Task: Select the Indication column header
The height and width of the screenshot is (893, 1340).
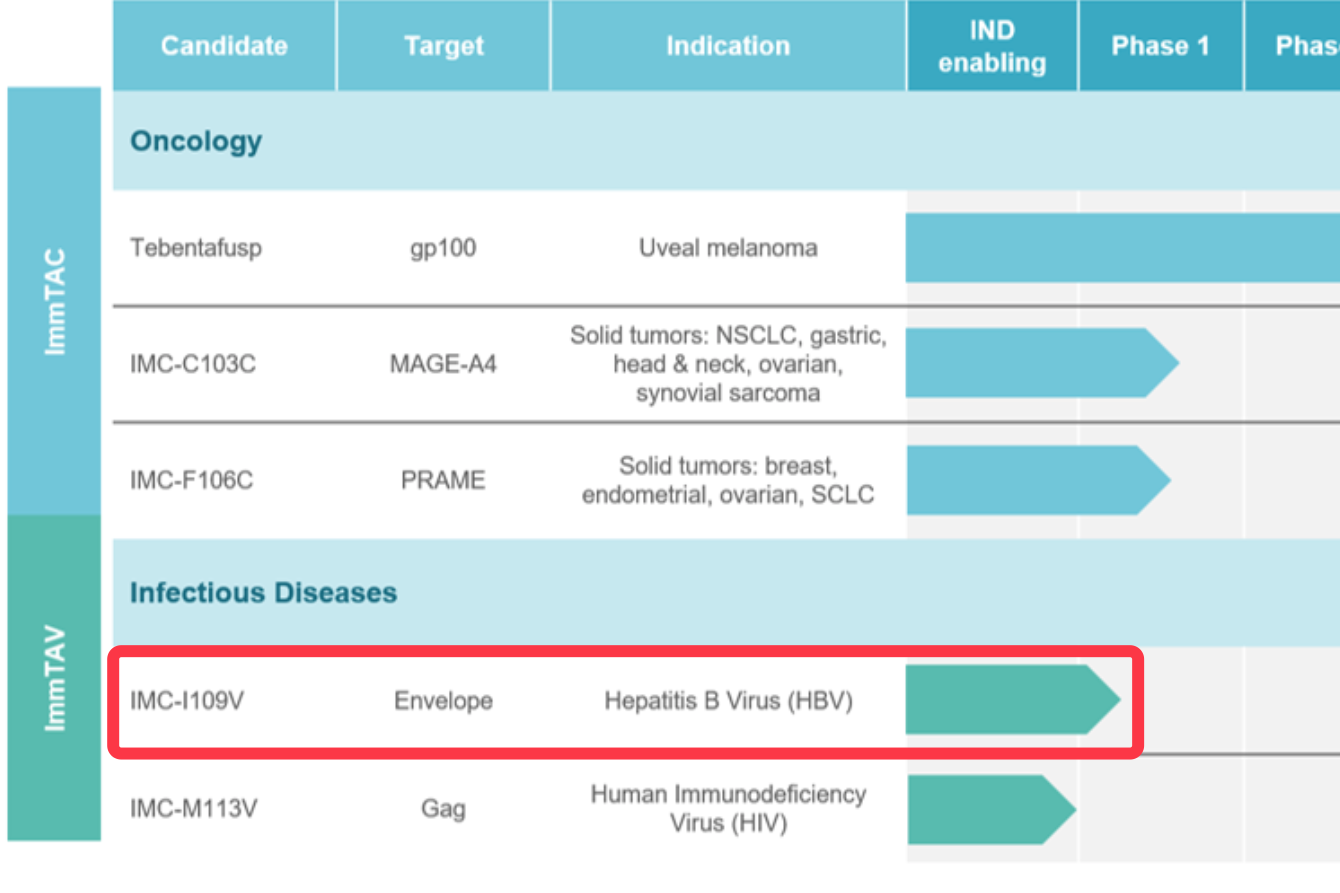Action: click(728, 46)
